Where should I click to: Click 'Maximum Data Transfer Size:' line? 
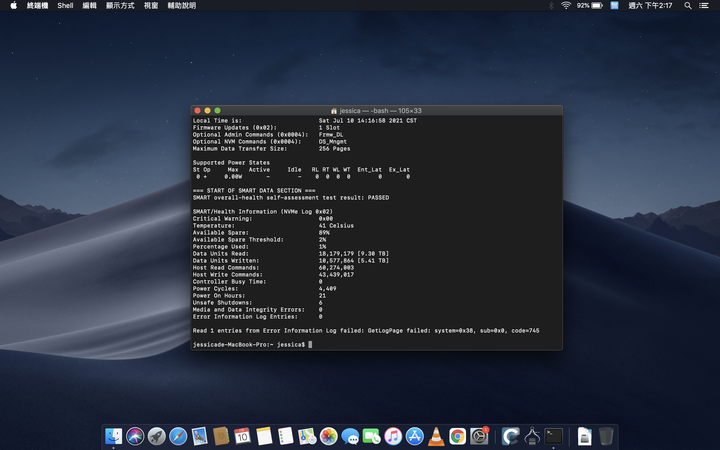[271, 148]
